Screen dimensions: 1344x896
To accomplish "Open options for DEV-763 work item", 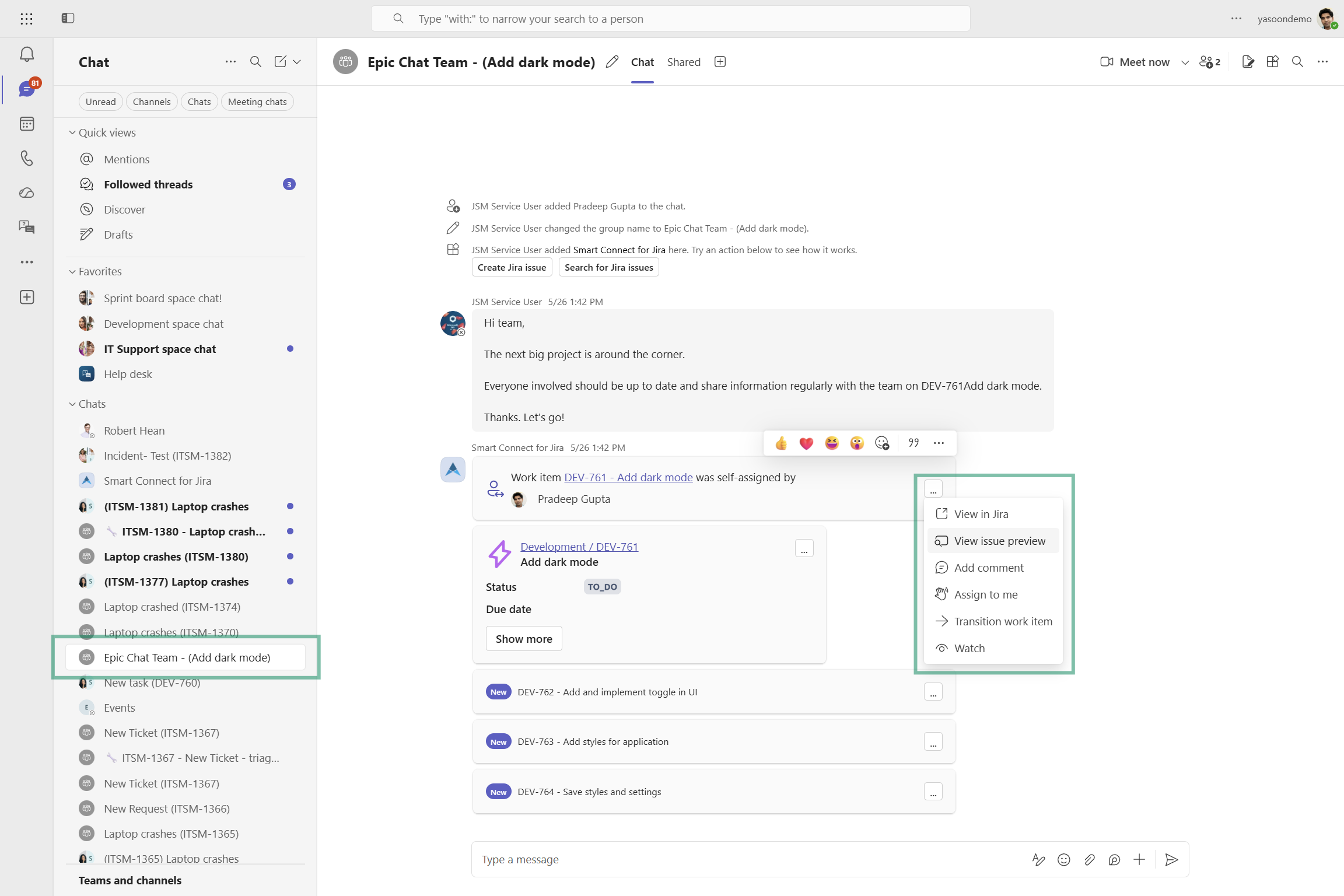I will pos(933,741).
